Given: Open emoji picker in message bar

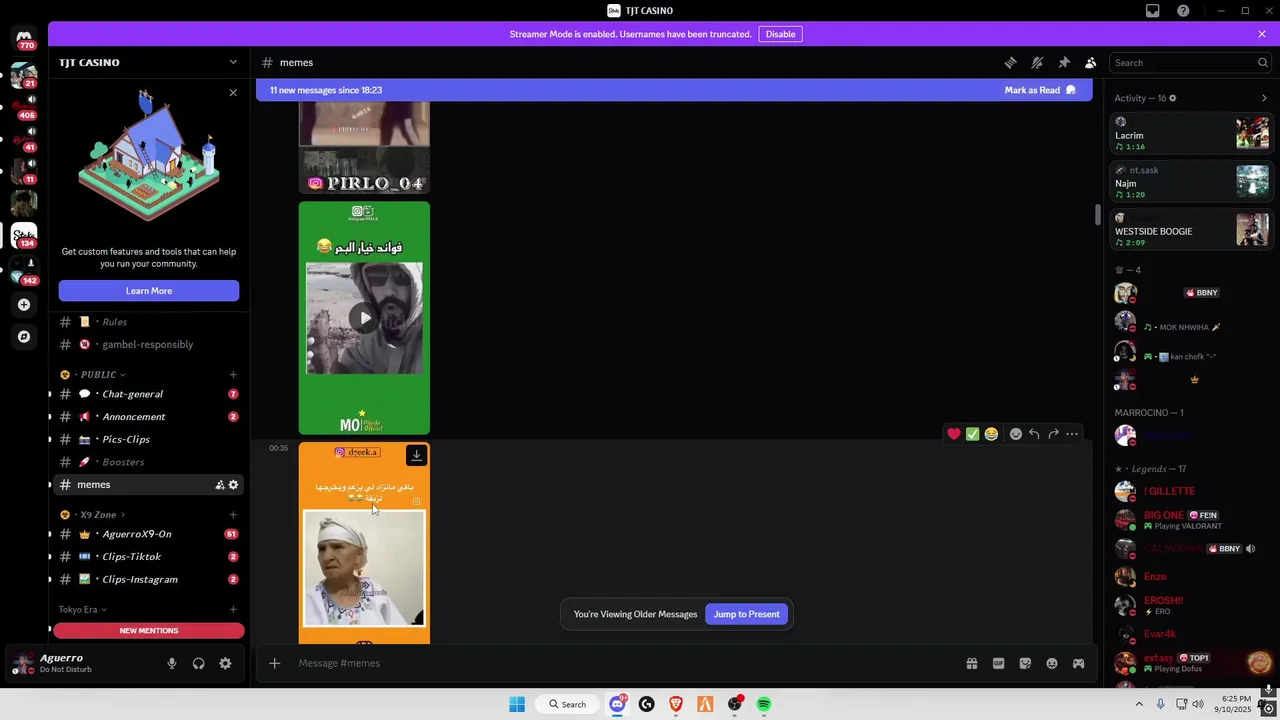Looking at the screenshot, I should click(1052, 663).
